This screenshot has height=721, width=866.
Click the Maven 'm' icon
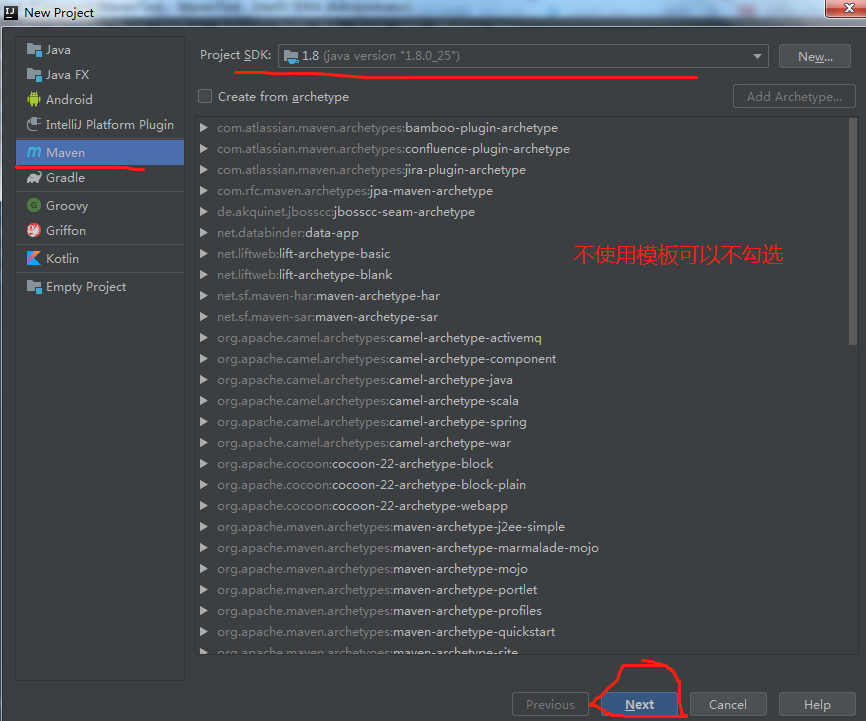(34, 152)
